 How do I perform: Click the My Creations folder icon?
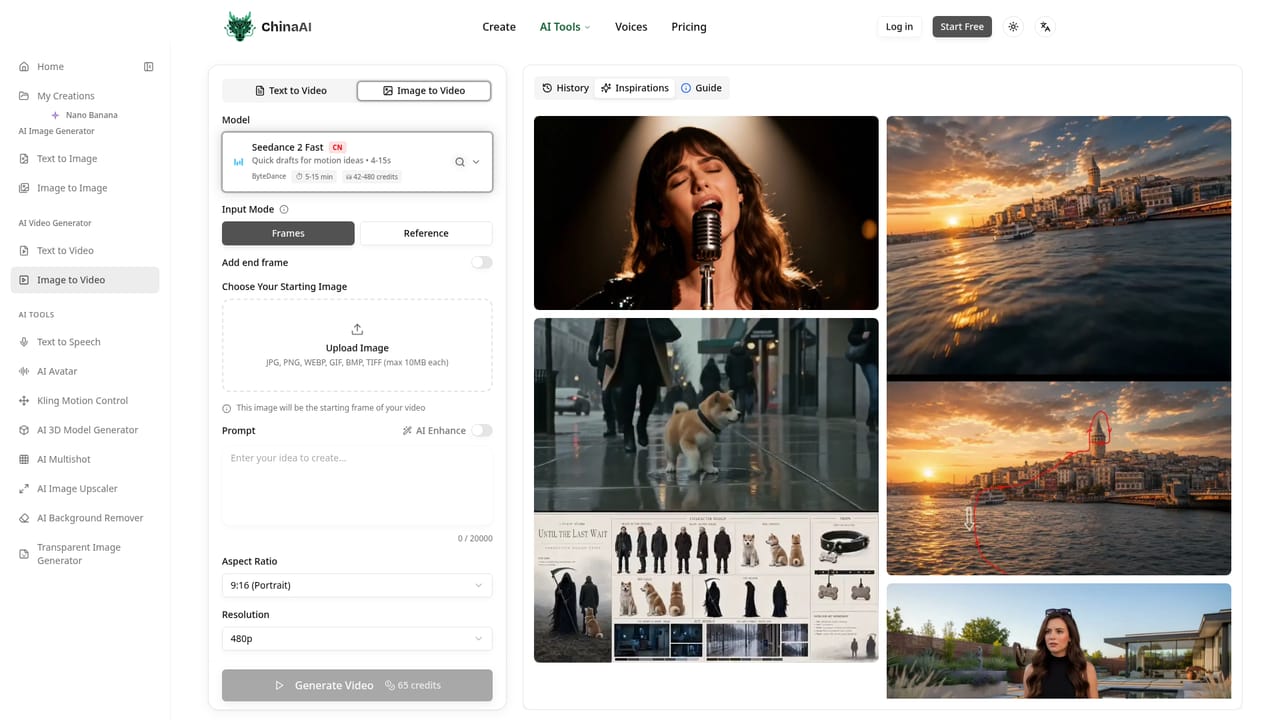(24, 96)
